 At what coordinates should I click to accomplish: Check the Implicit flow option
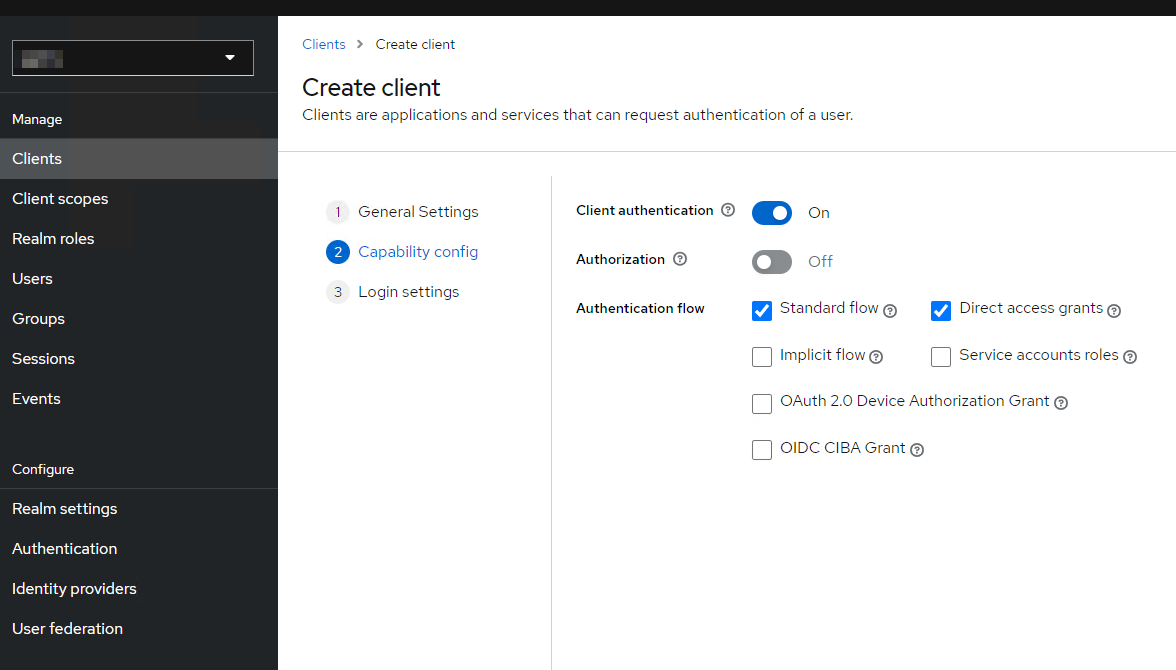pyautogui.click(x=762, y=357)
